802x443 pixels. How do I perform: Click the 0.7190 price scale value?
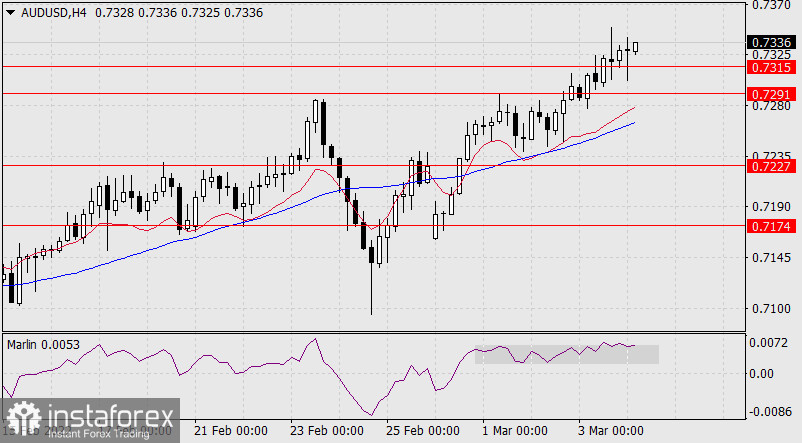(x=771, y=207)
